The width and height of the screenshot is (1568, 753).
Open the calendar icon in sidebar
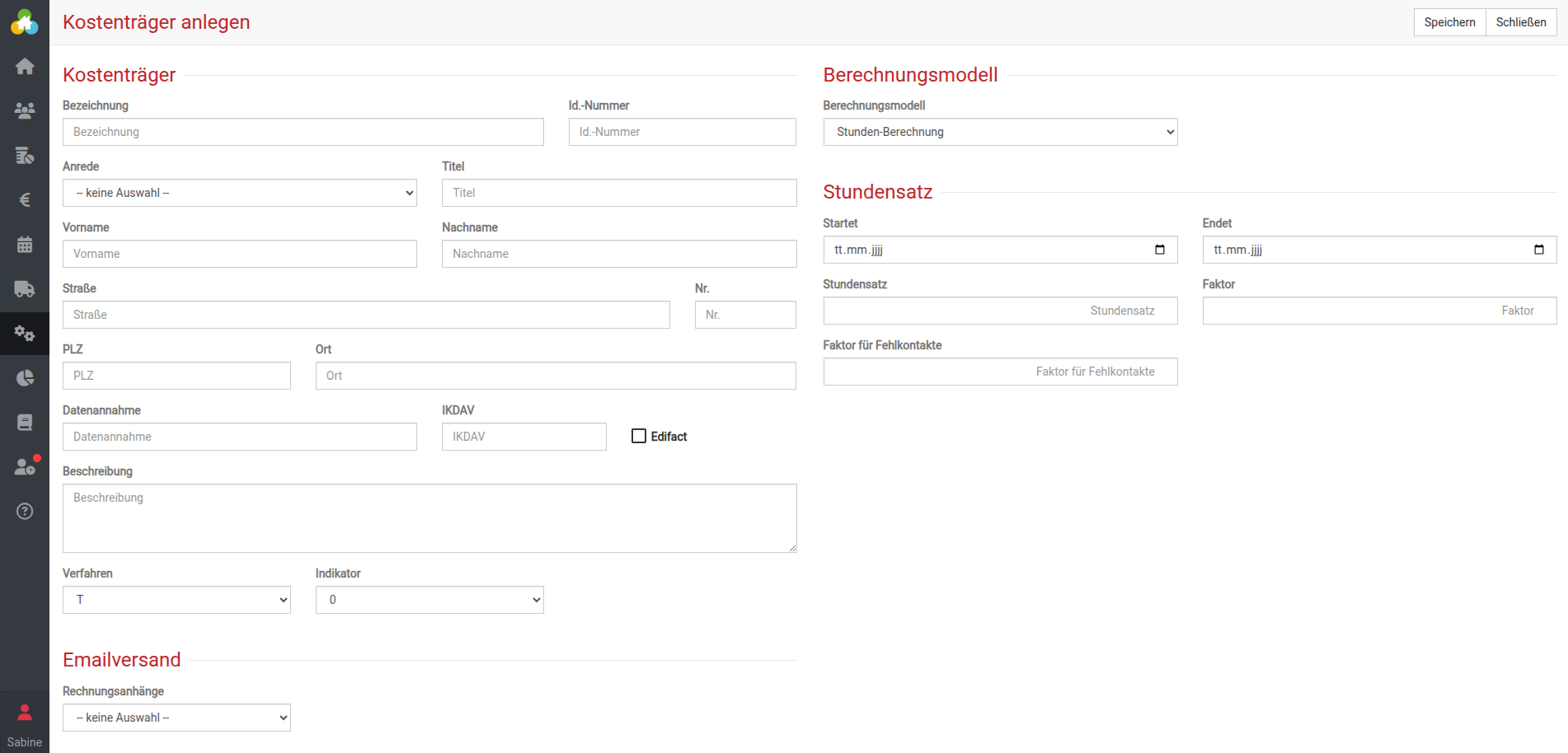point(25,245)
